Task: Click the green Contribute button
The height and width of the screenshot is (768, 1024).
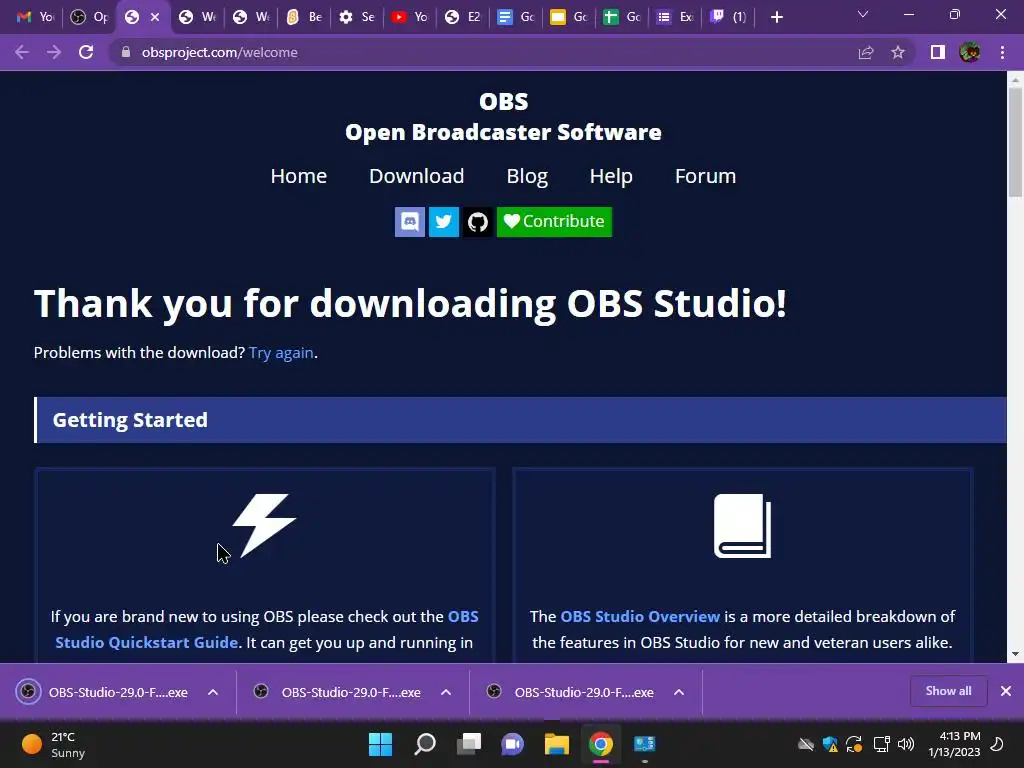Action: pos(554,222)
